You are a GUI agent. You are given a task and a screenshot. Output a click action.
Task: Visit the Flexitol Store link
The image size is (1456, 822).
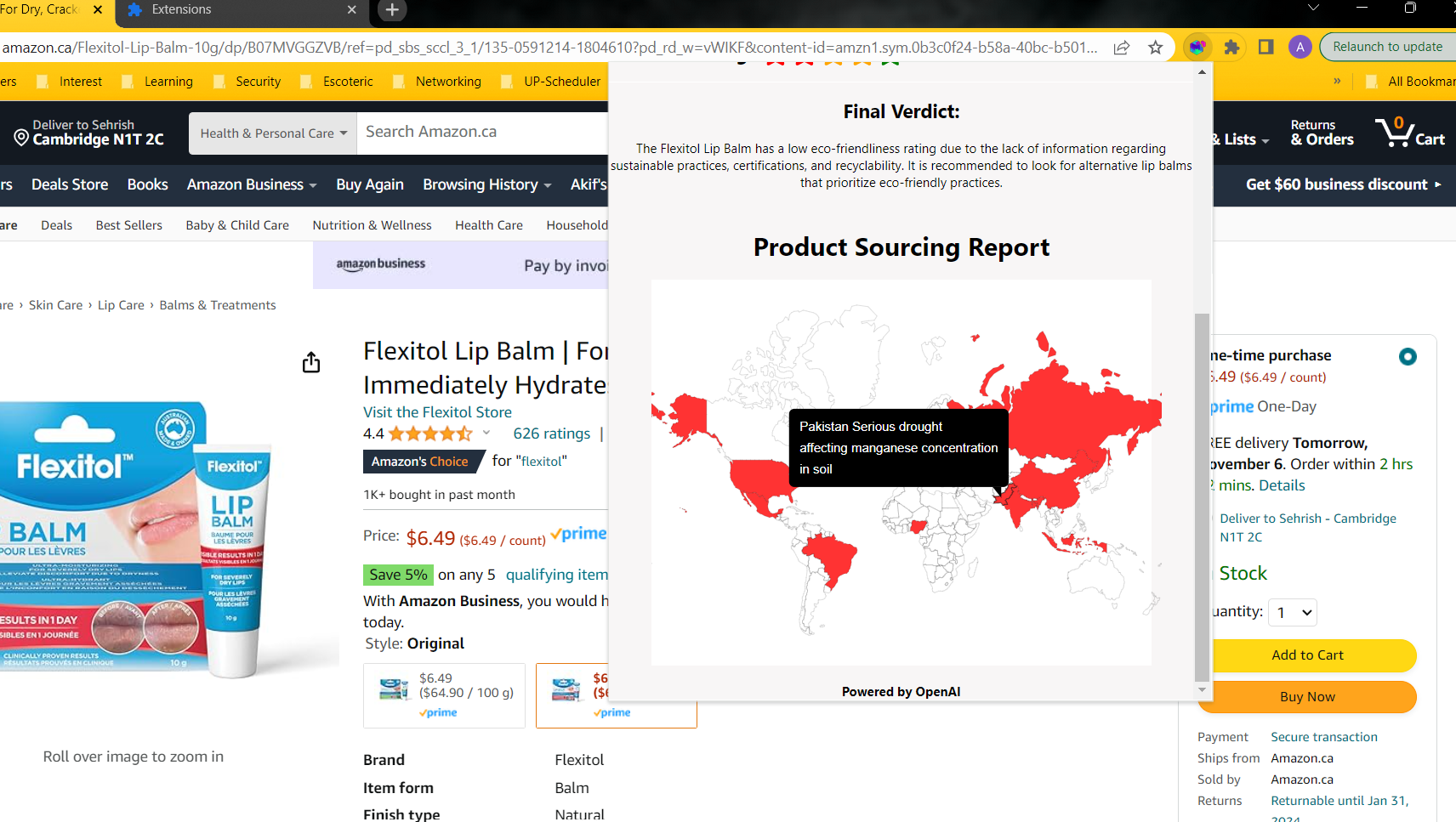(437, 412)
